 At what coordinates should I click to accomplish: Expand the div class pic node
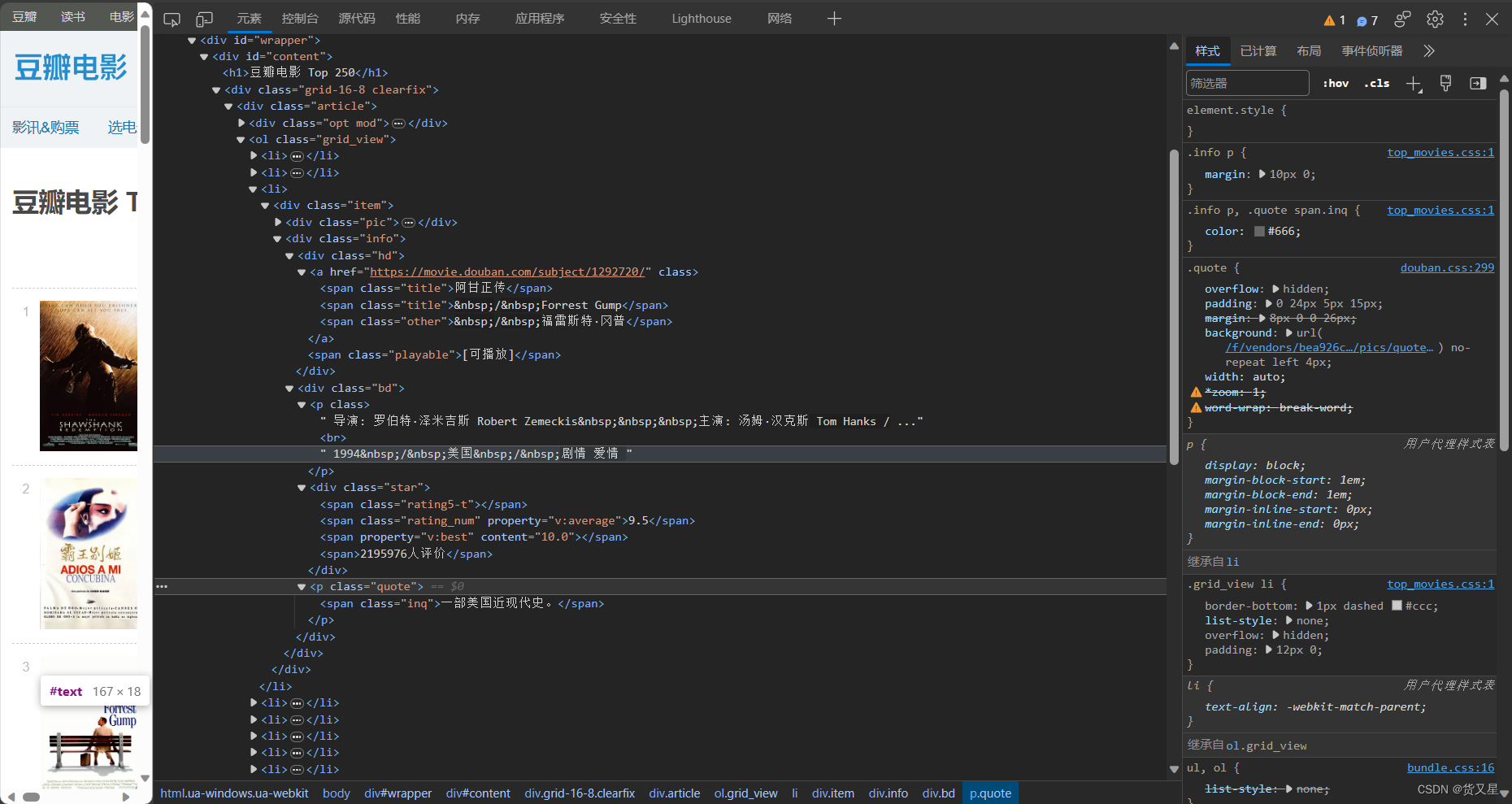[278, 222]
